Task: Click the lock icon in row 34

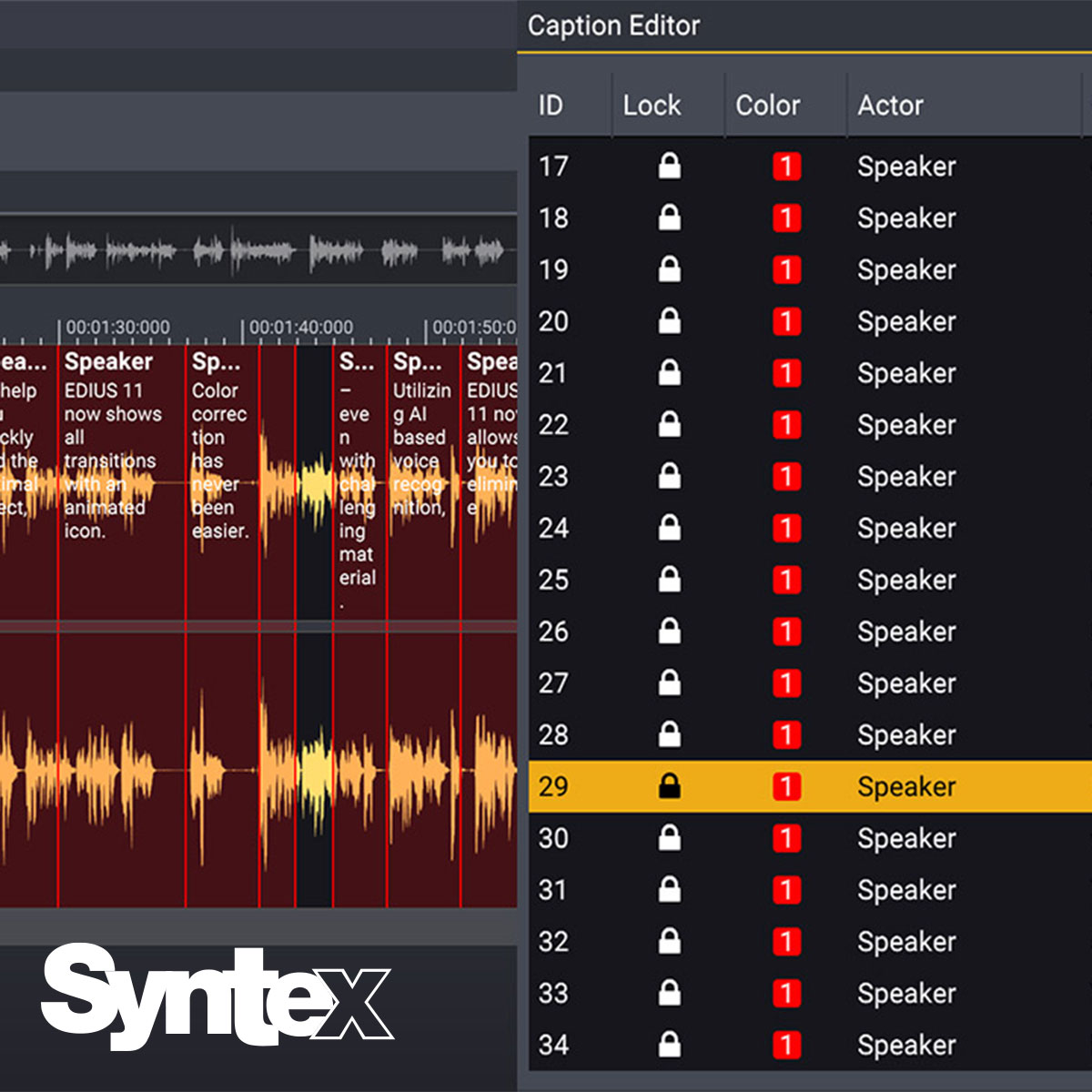Action: [x=669, y=1045]
